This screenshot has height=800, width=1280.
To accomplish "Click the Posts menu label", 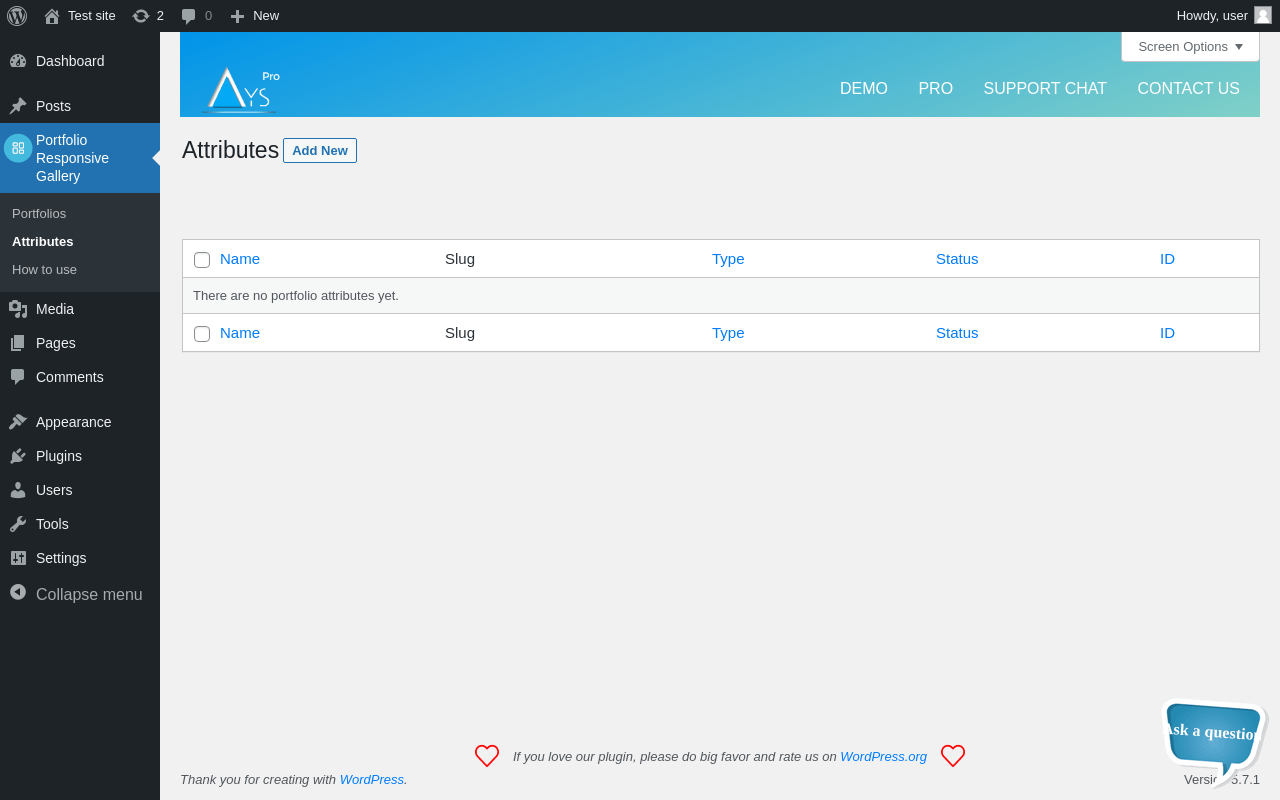I will click(x=53, y=106).
